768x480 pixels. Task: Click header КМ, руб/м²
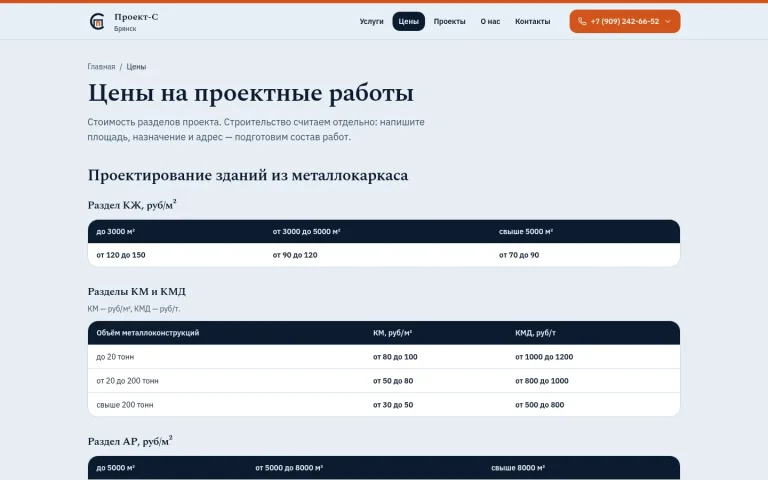click(392, 333)
